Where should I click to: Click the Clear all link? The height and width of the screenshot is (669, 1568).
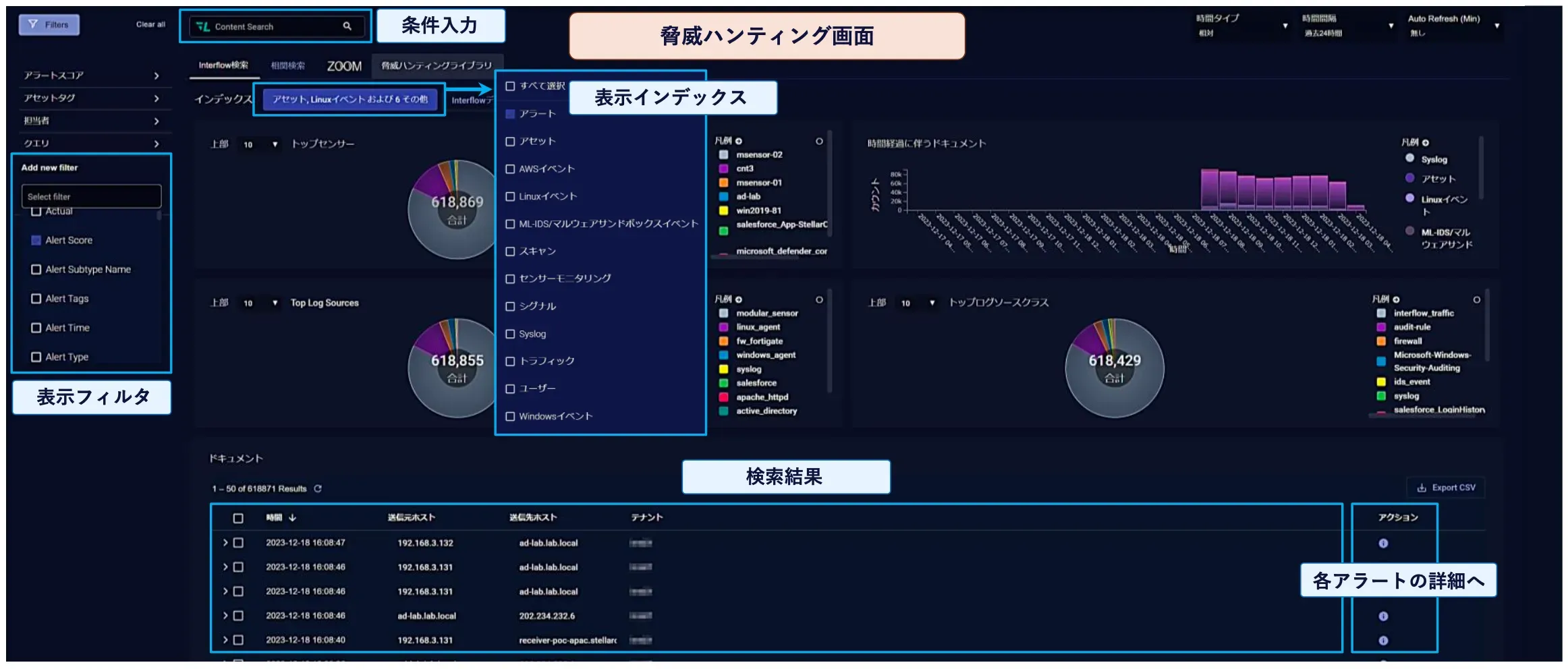tap(148, 23)
